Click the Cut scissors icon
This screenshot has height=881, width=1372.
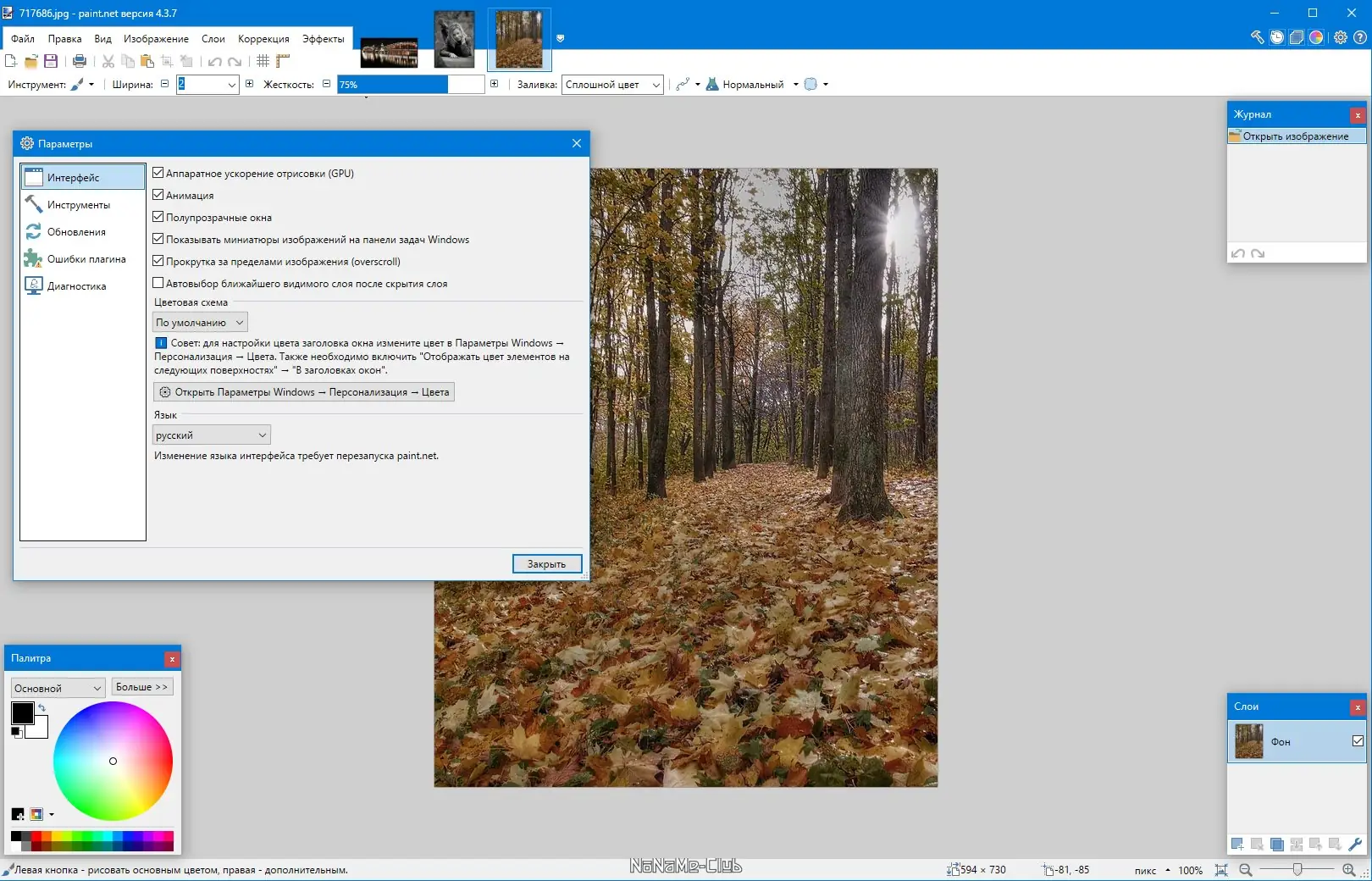[x=108, y=61]
